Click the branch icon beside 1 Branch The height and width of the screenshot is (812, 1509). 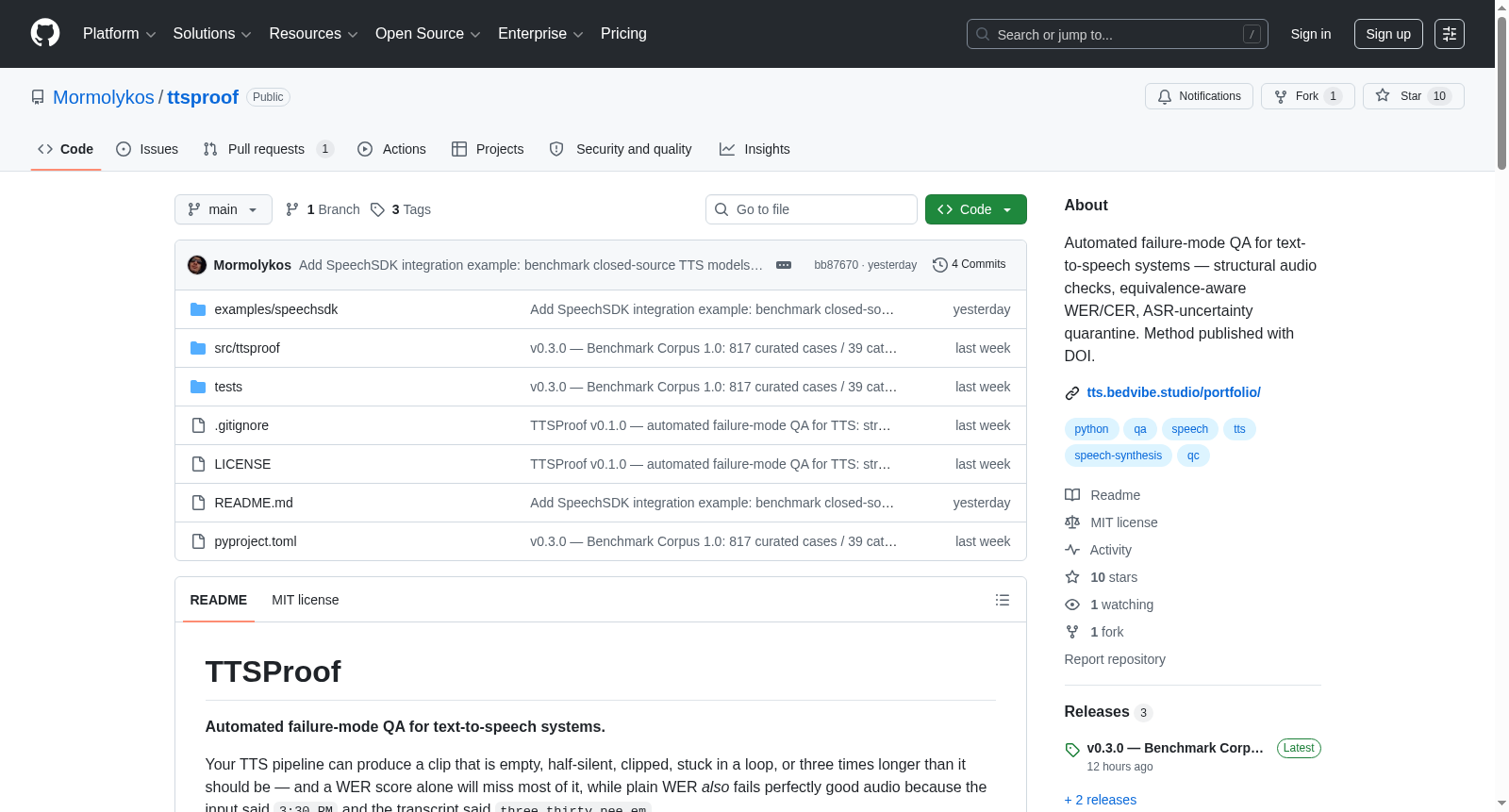click(x=292, y=209)
